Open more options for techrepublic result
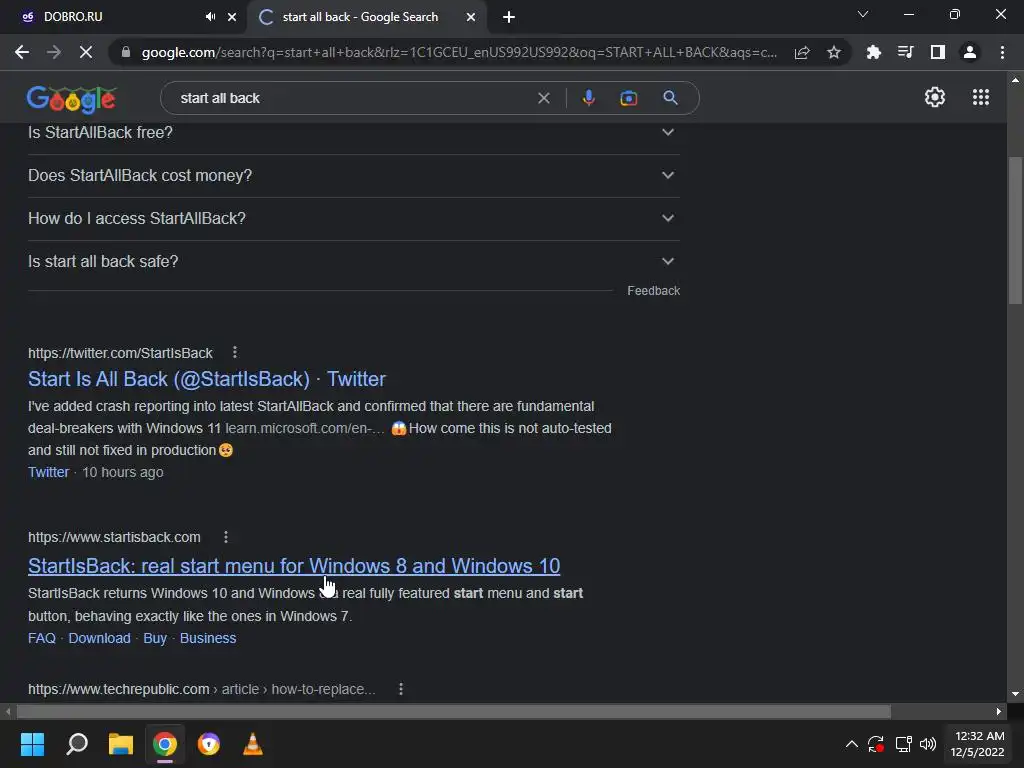Screen dimensions: 1024x768 click(x=401, y=689)
